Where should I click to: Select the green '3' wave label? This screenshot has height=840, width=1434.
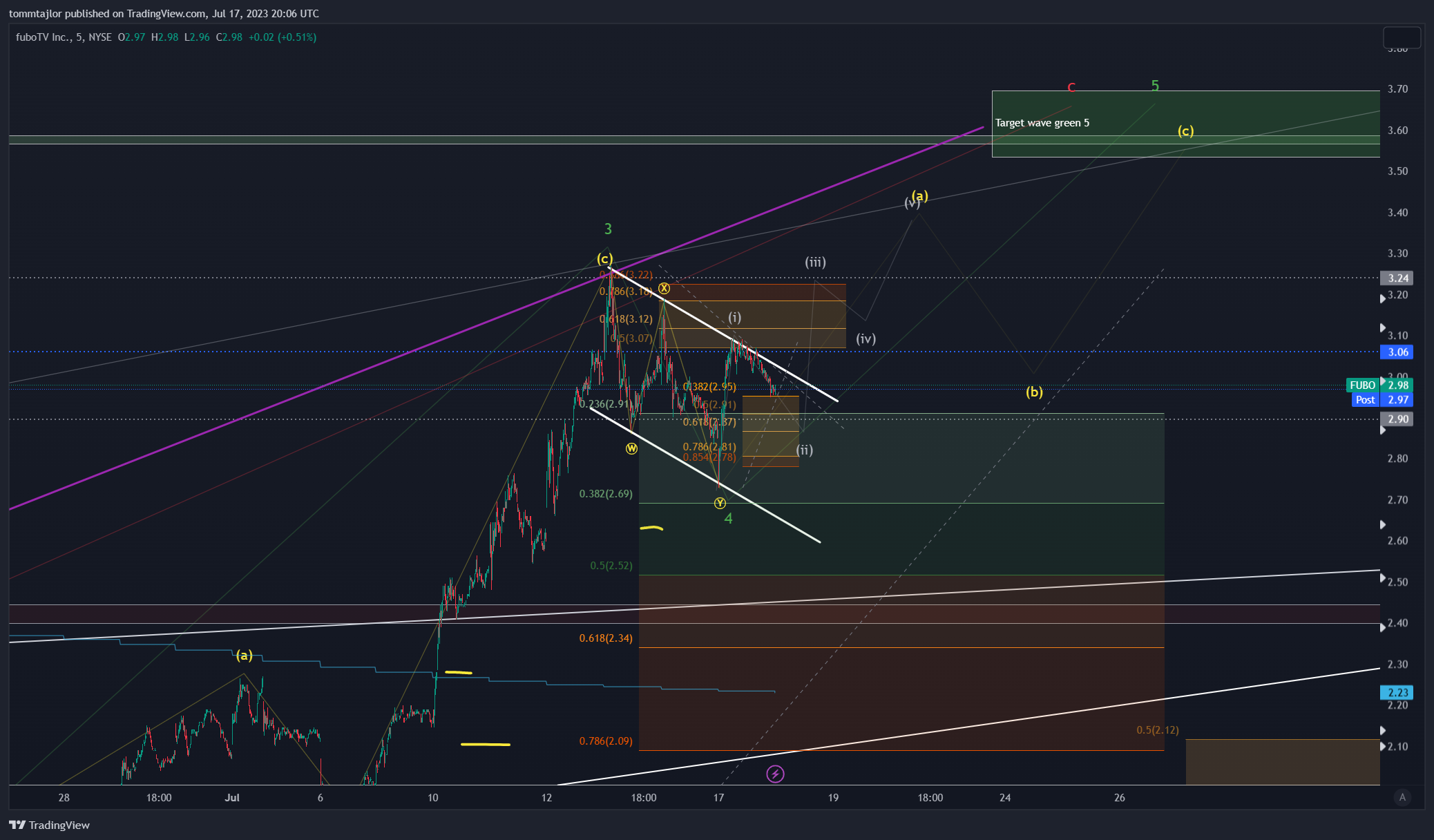[x=608, y=229]
